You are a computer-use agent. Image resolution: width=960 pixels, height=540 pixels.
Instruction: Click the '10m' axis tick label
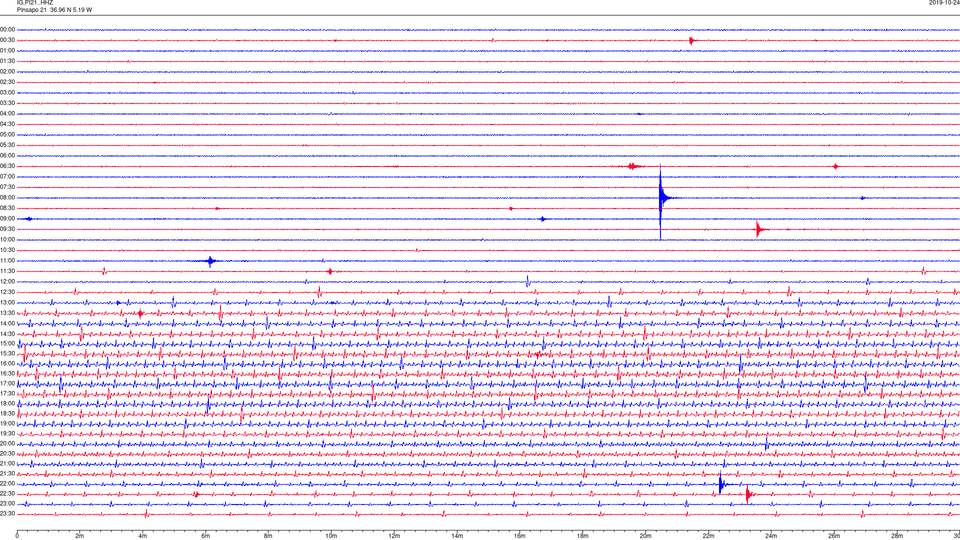331,536
